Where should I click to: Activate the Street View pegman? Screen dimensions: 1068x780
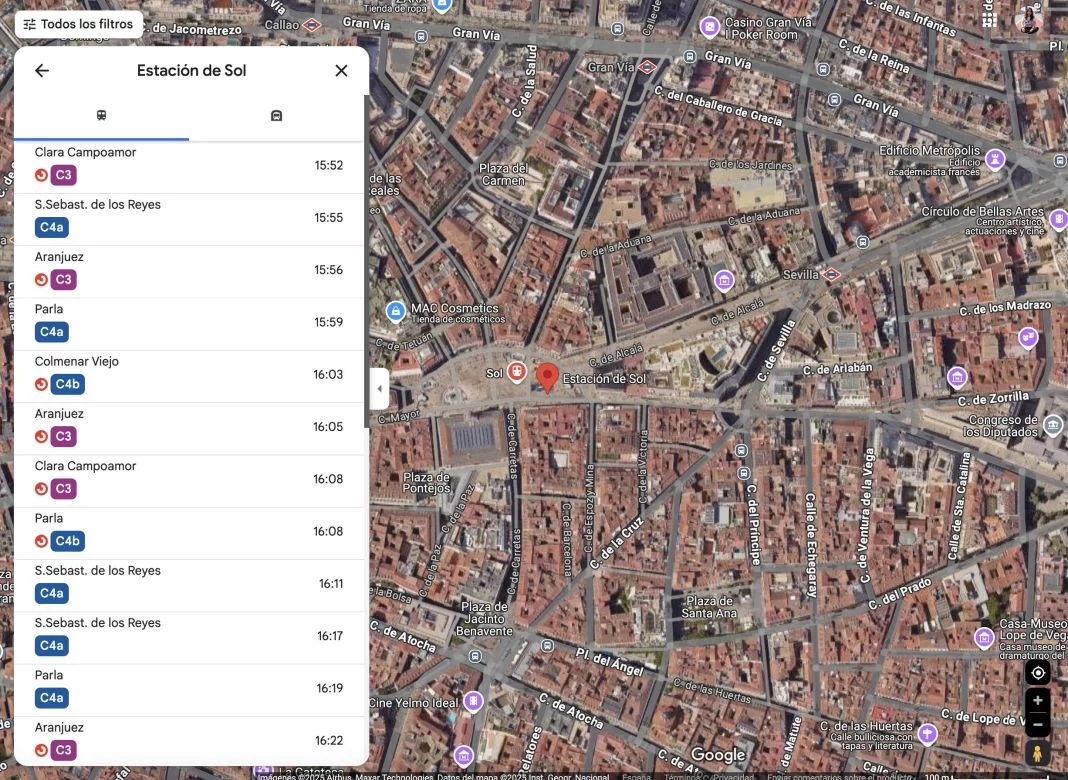tap(1038, 753)
